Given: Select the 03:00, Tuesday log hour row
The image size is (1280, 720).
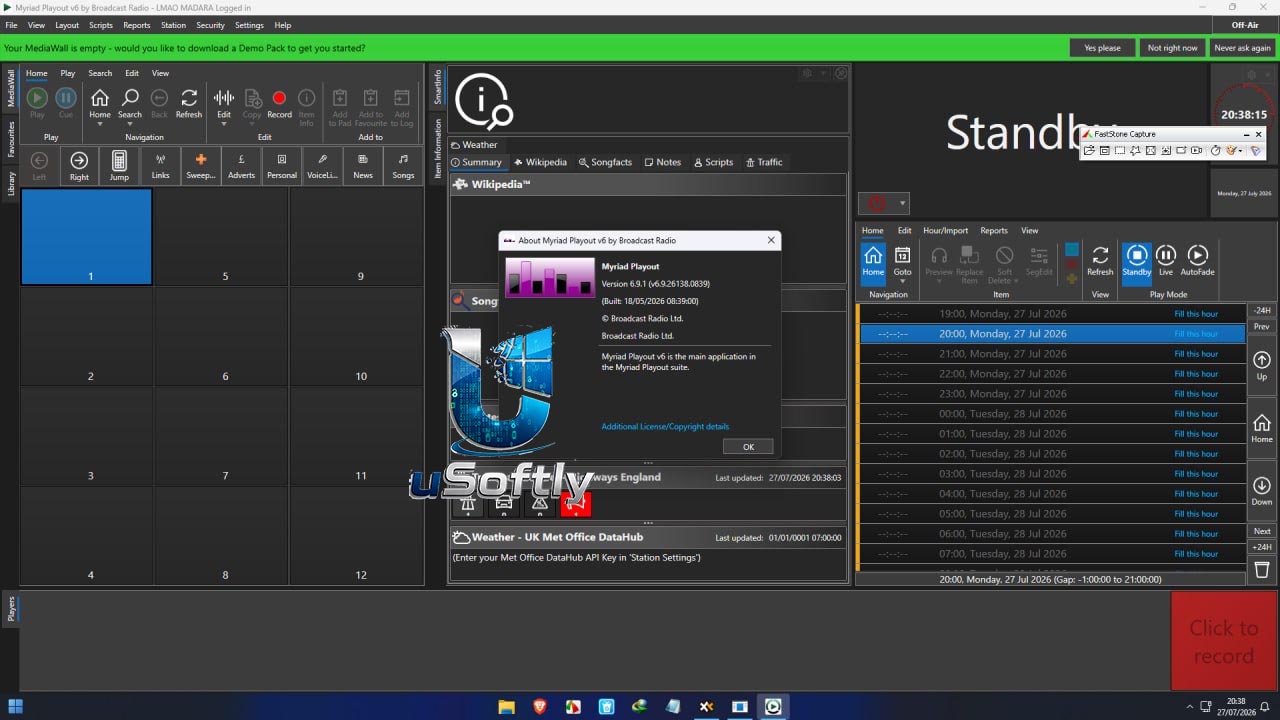Looking at the screenshot, I should coord(1052,474).
